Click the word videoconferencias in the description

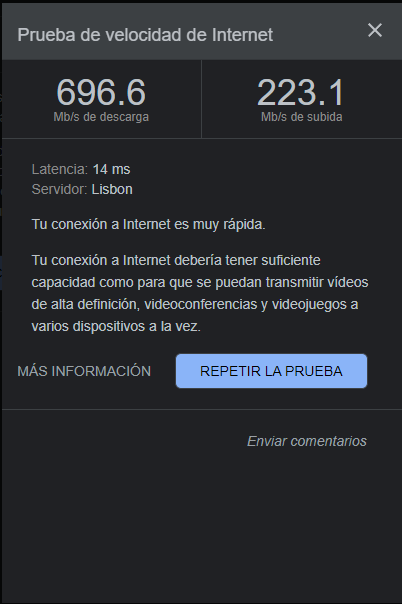(x=201, y=304)
